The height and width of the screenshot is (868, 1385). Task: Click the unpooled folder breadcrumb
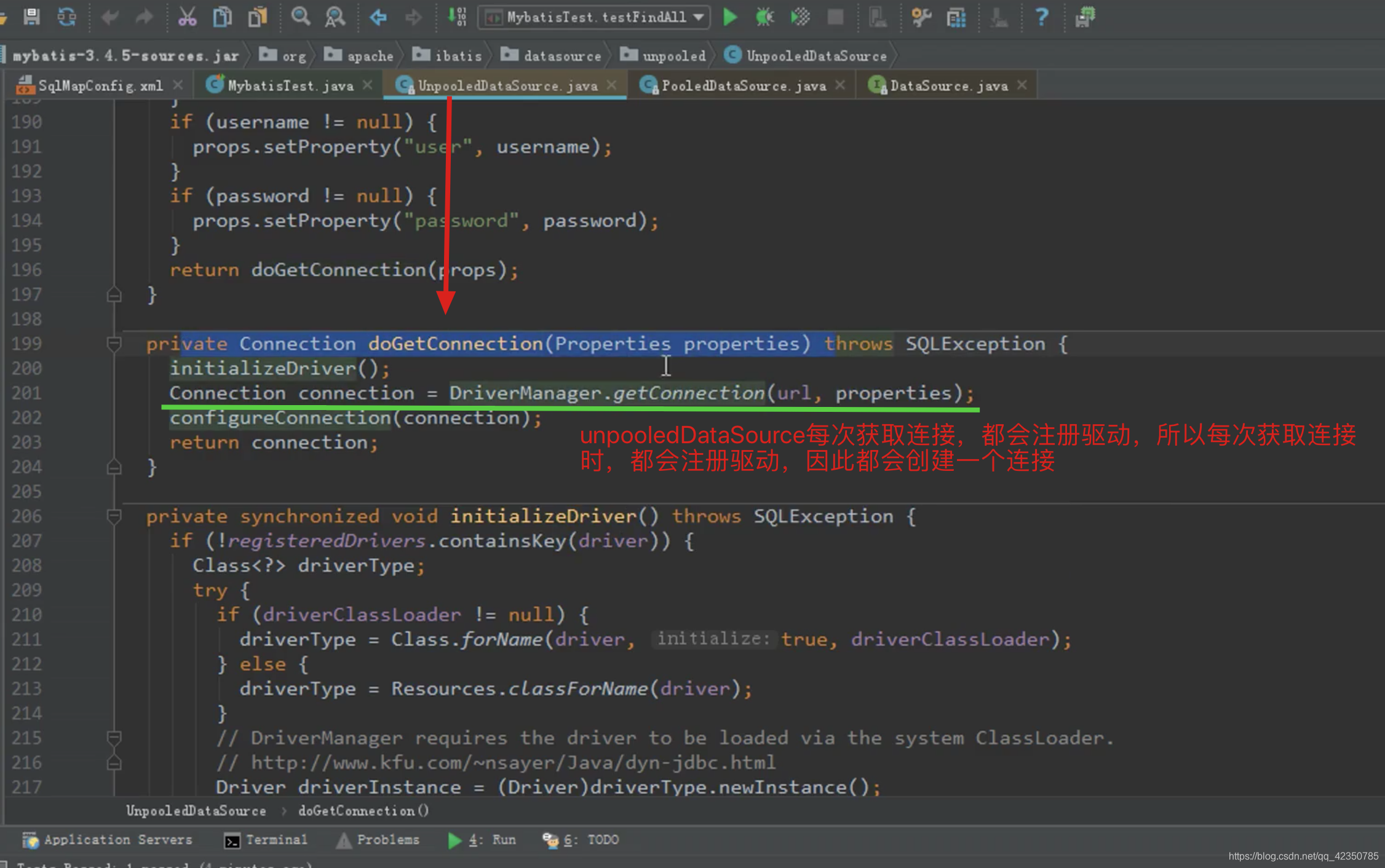(x=663, y=56)
